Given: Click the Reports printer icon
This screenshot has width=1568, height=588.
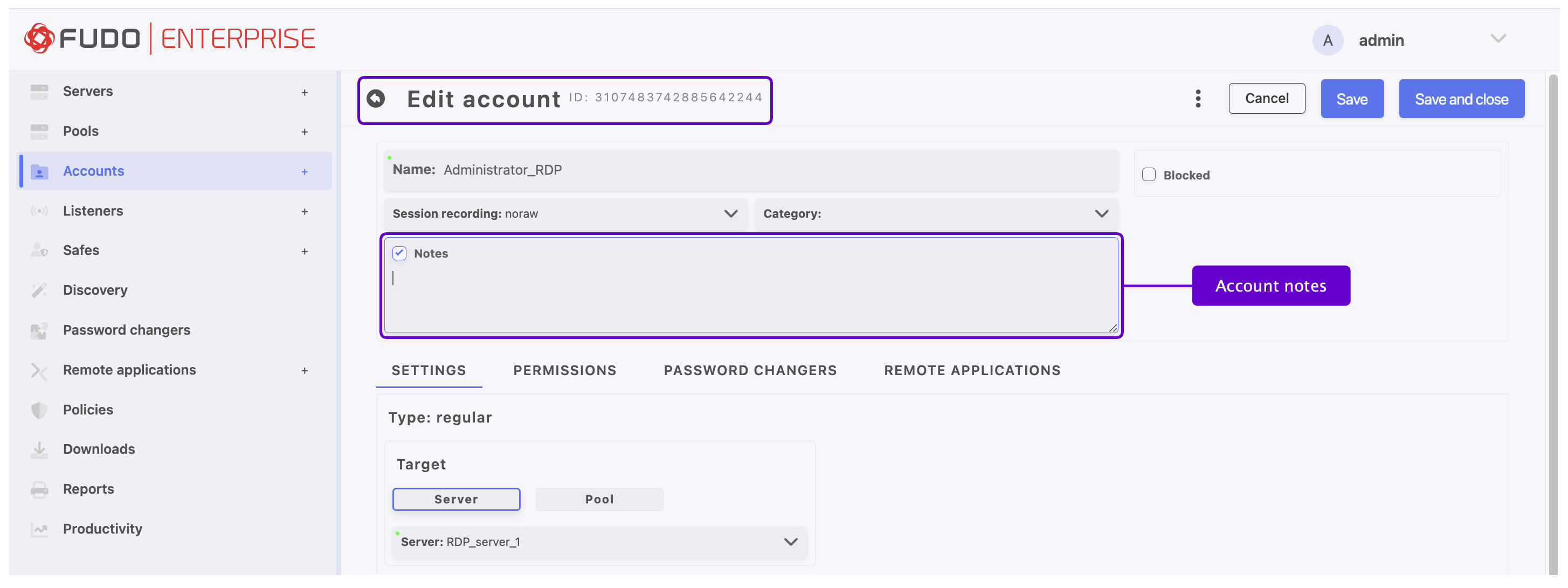Looking at the screenshot, I should point(39,489).
